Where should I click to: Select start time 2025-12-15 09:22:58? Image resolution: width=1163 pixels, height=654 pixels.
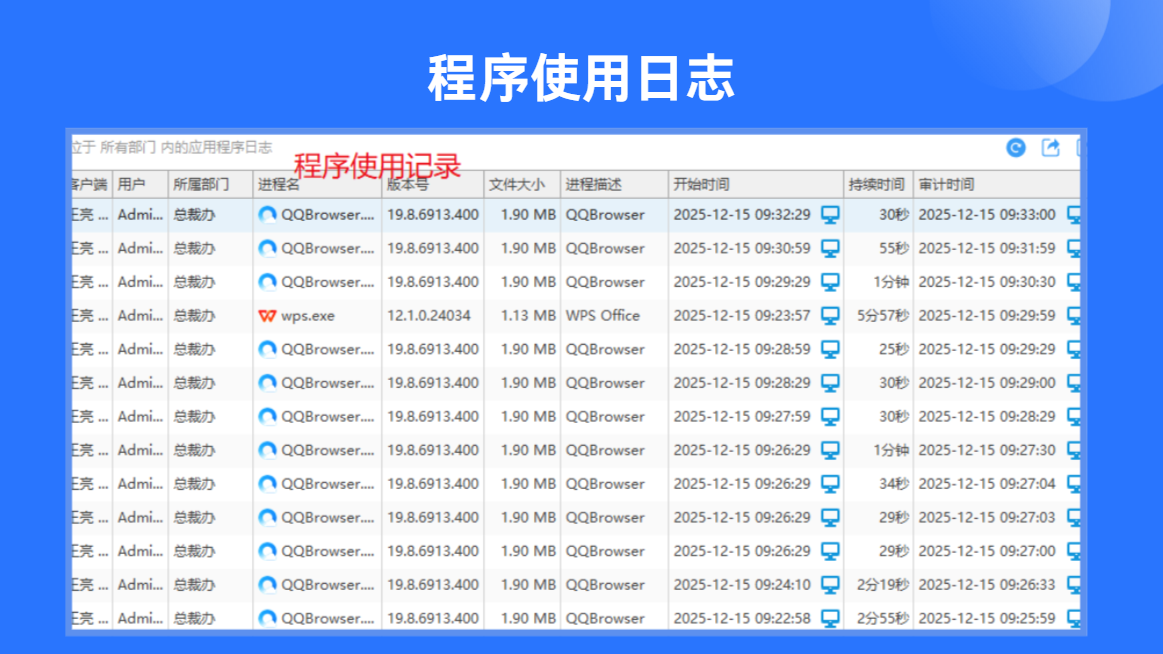point(742,618)
